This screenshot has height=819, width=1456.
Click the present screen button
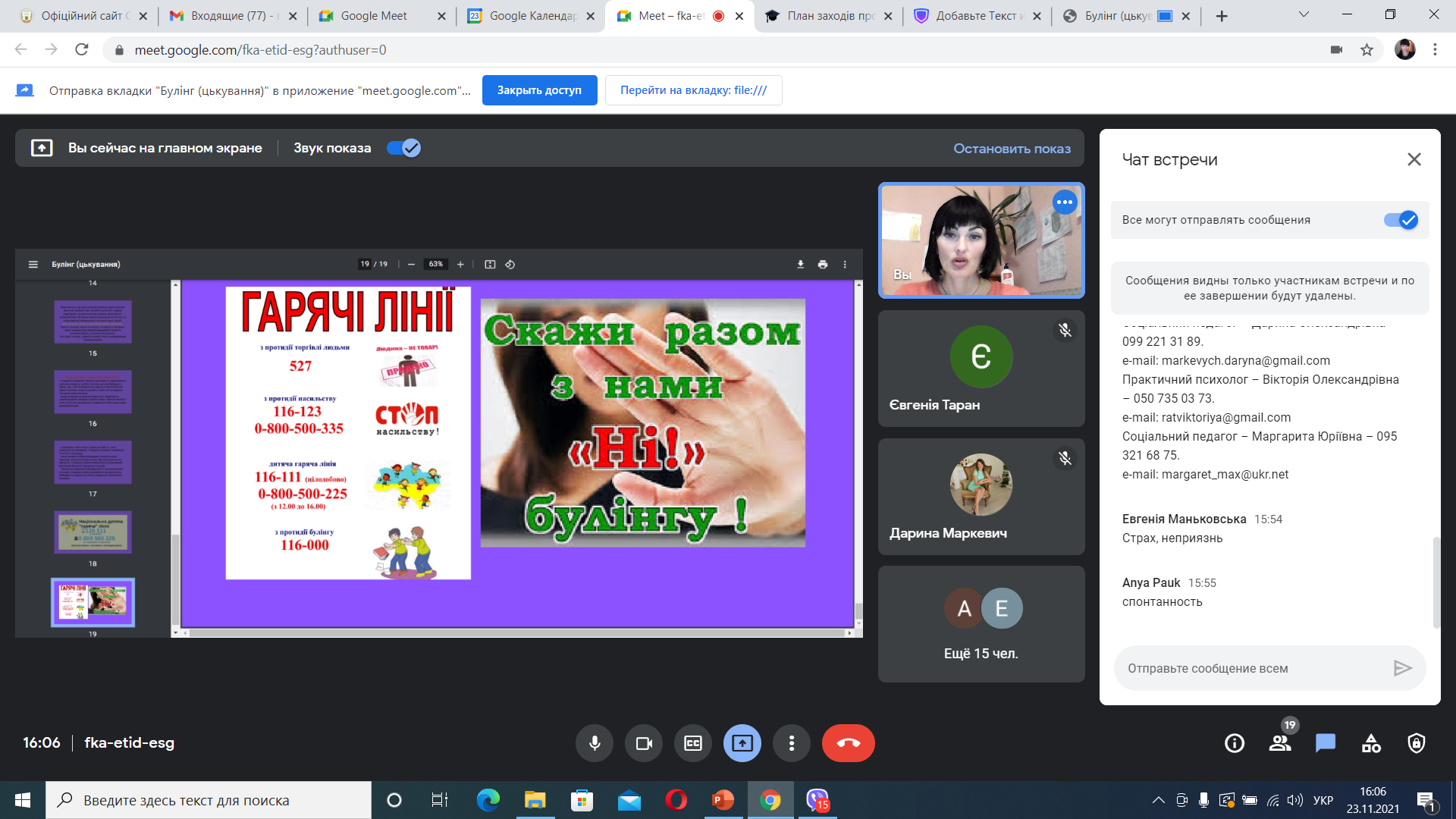tap(742, 743)
